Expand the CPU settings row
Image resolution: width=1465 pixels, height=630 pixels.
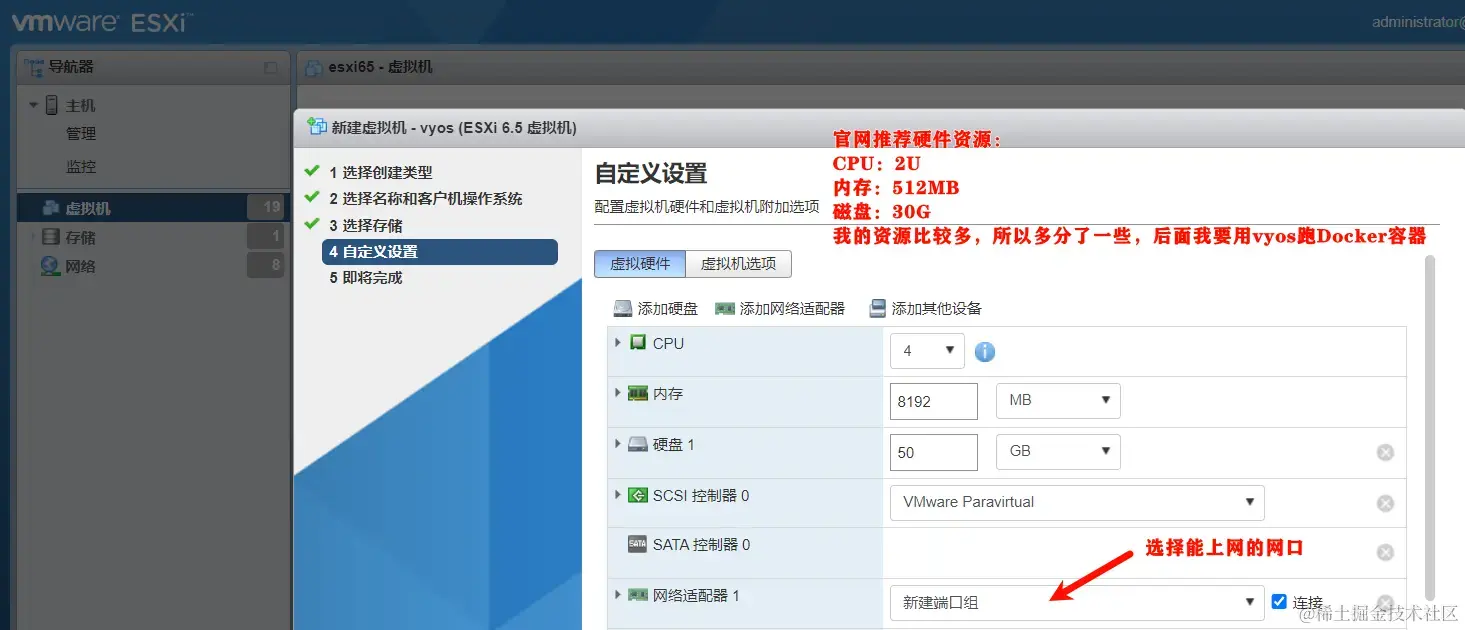pos(619,342)
